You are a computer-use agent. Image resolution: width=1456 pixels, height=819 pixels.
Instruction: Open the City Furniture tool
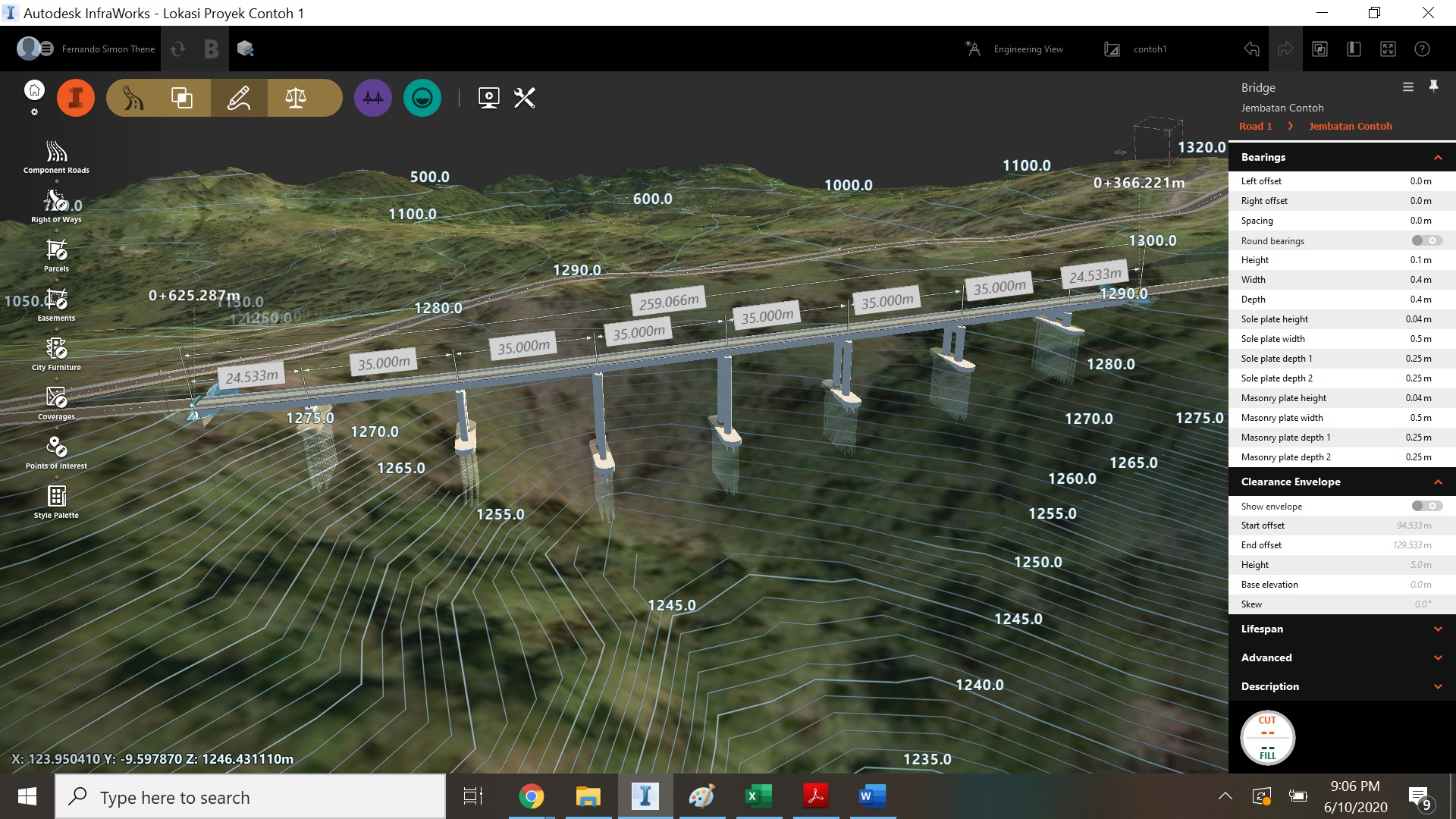click(56, 349)
